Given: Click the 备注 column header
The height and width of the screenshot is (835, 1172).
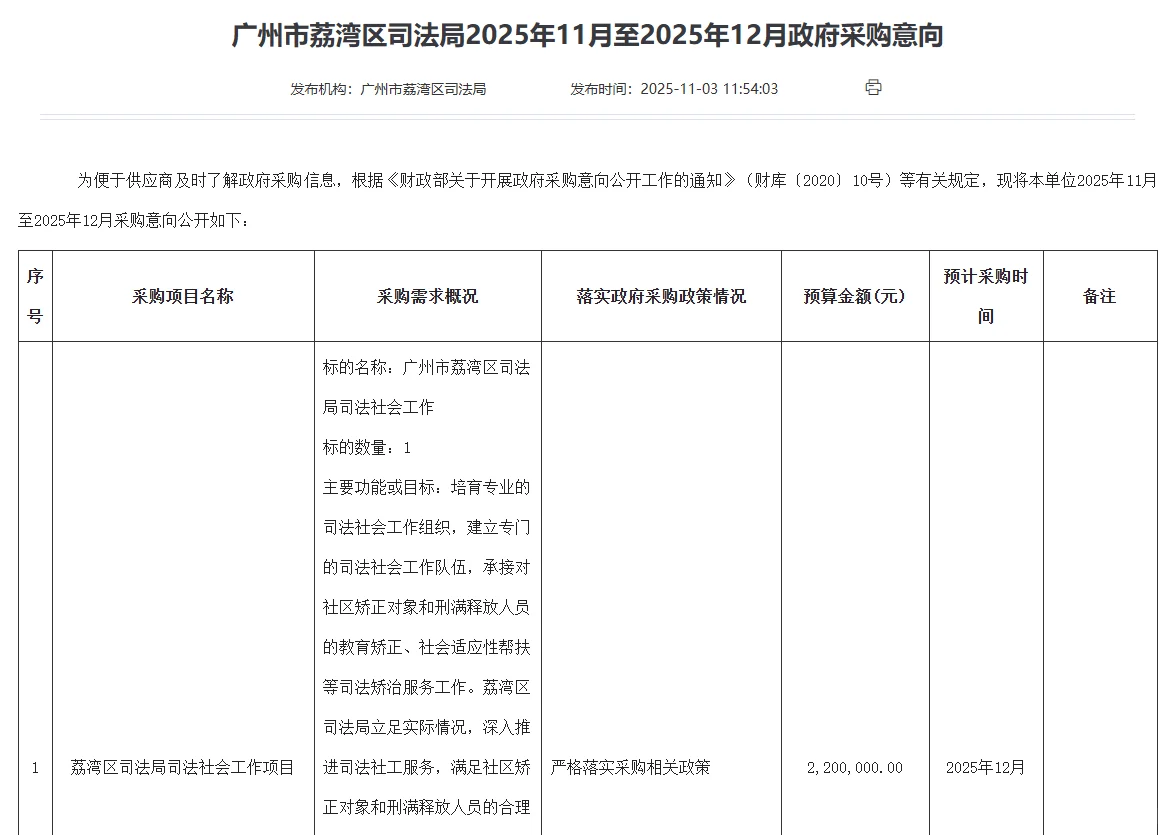Looking at the screenshot, I should 1100,295.
